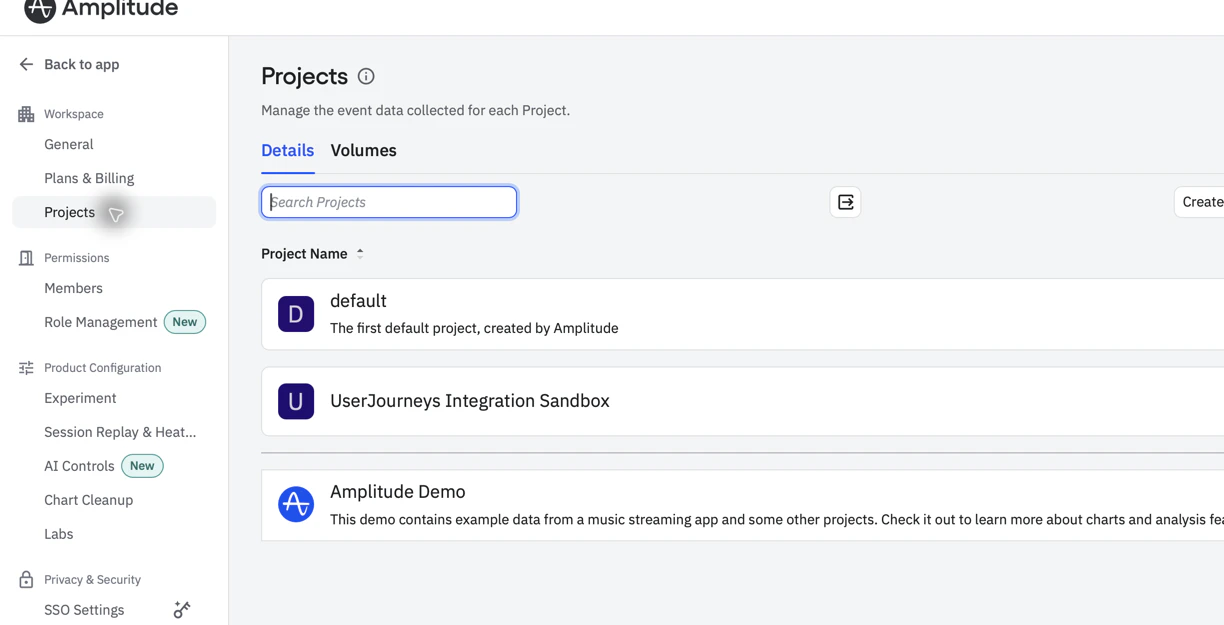Click the Project Name column header
Viewport: 1224px width, 625px height.
[x=304, y=254]
